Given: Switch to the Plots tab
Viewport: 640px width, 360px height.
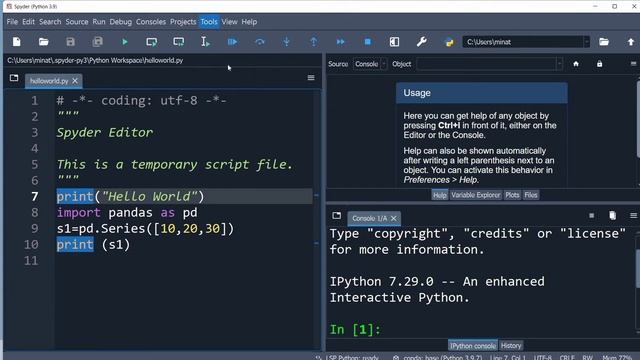Looking at the screenshot, I should click(x=512, y=195).
